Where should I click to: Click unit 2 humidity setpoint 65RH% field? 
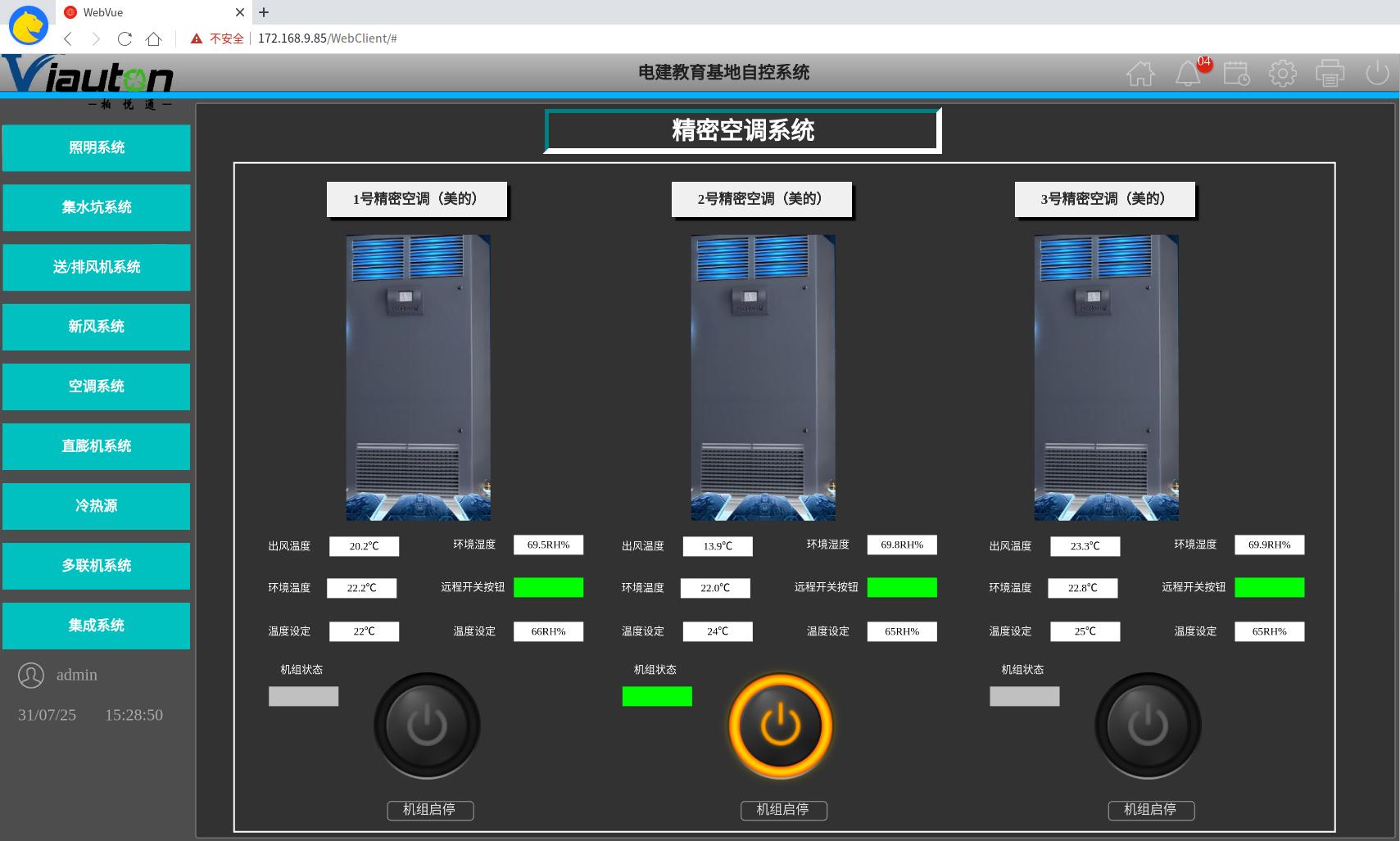(902, 631)
